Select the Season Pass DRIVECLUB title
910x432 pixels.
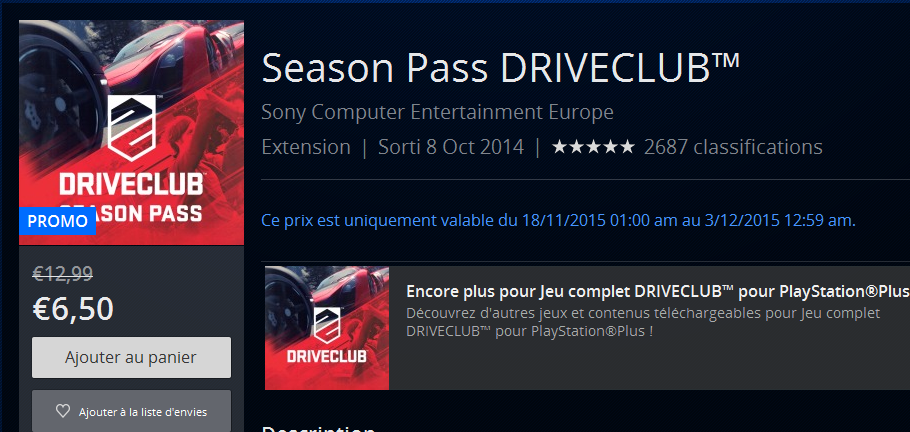click(x=501, y=69)
